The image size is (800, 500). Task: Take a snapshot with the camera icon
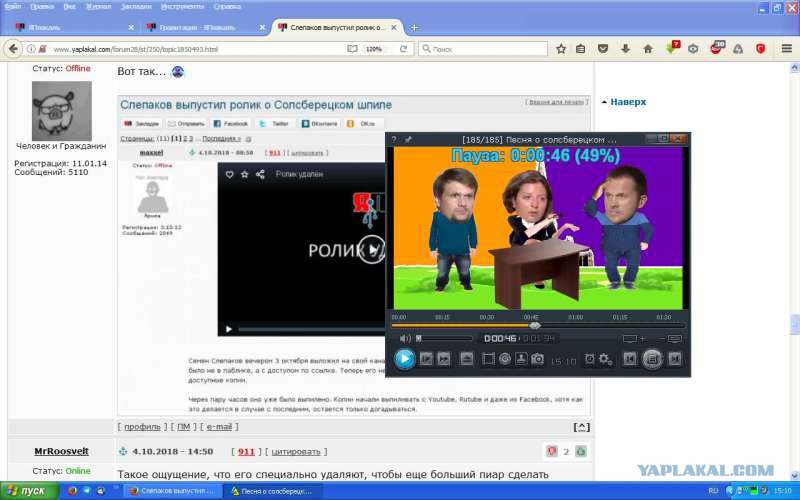pyautogui.click(x=537, y=359)
